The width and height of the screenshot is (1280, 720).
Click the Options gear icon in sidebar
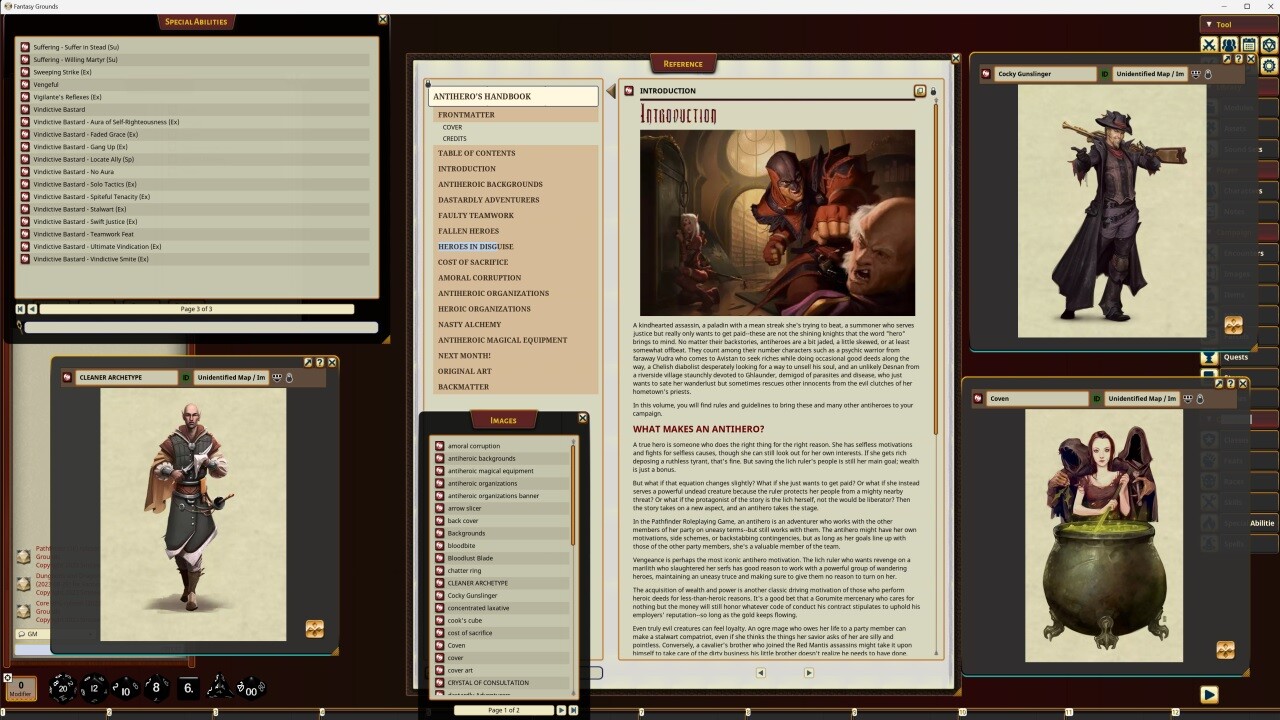click(1269, 66)
